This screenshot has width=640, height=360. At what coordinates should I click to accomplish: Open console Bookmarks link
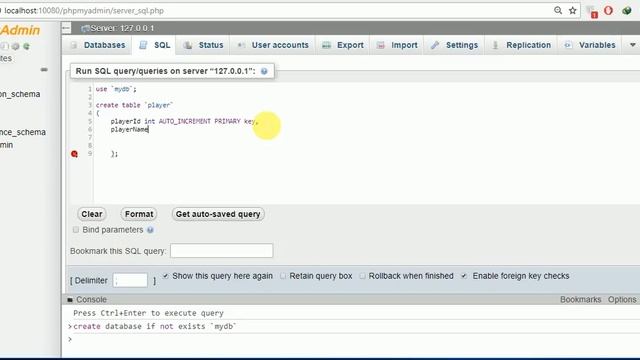click(580, 300)
